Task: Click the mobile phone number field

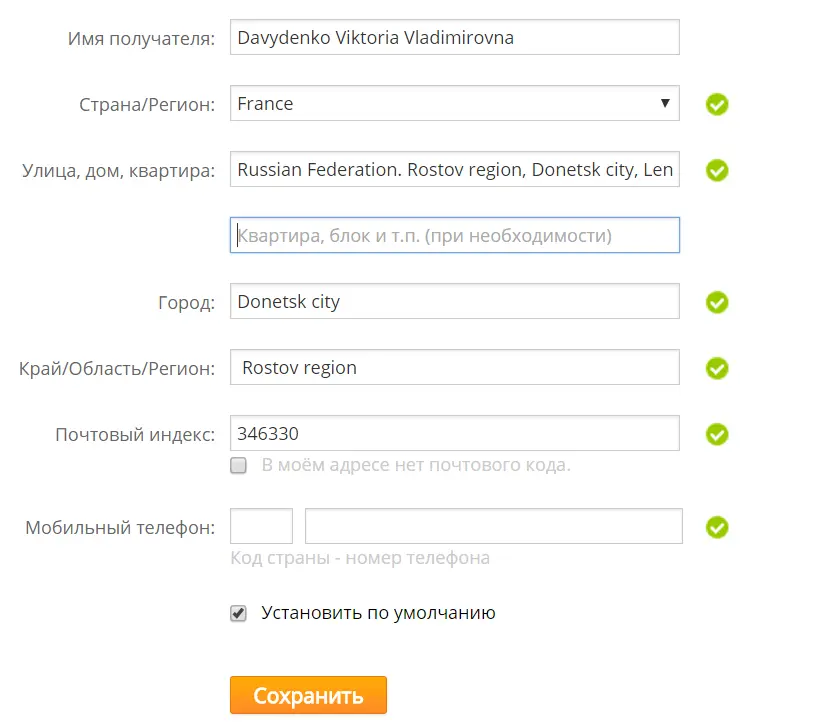Action: [493, 526]
